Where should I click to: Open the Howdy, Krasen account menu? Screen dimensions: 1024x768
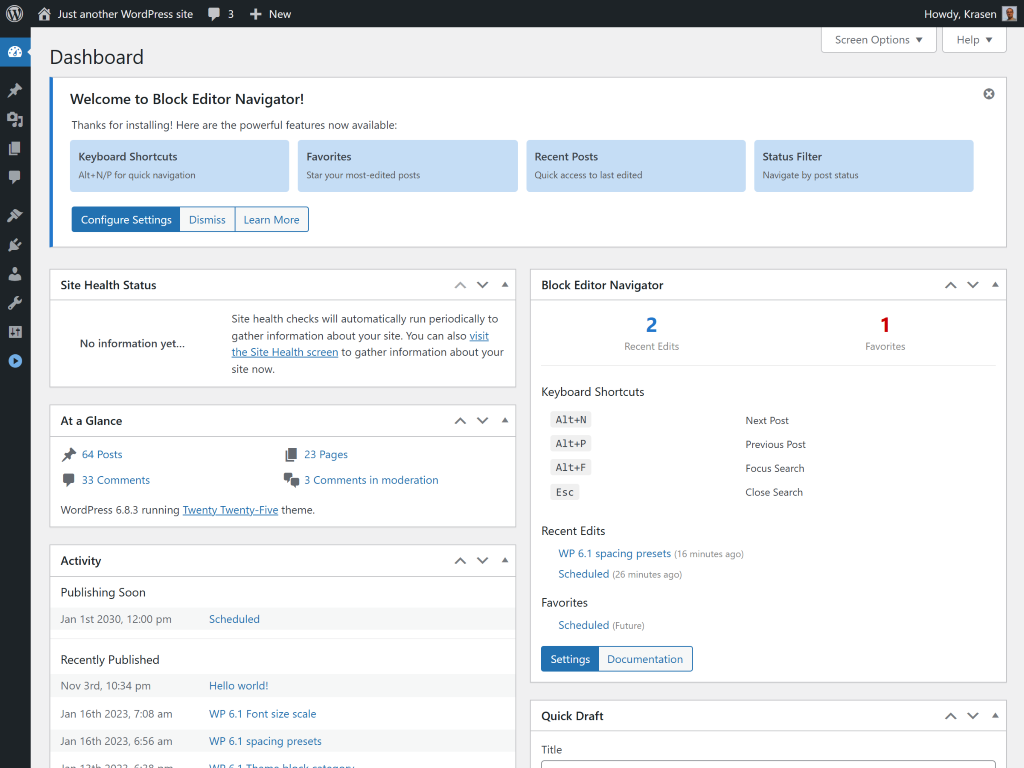point(970,14)
